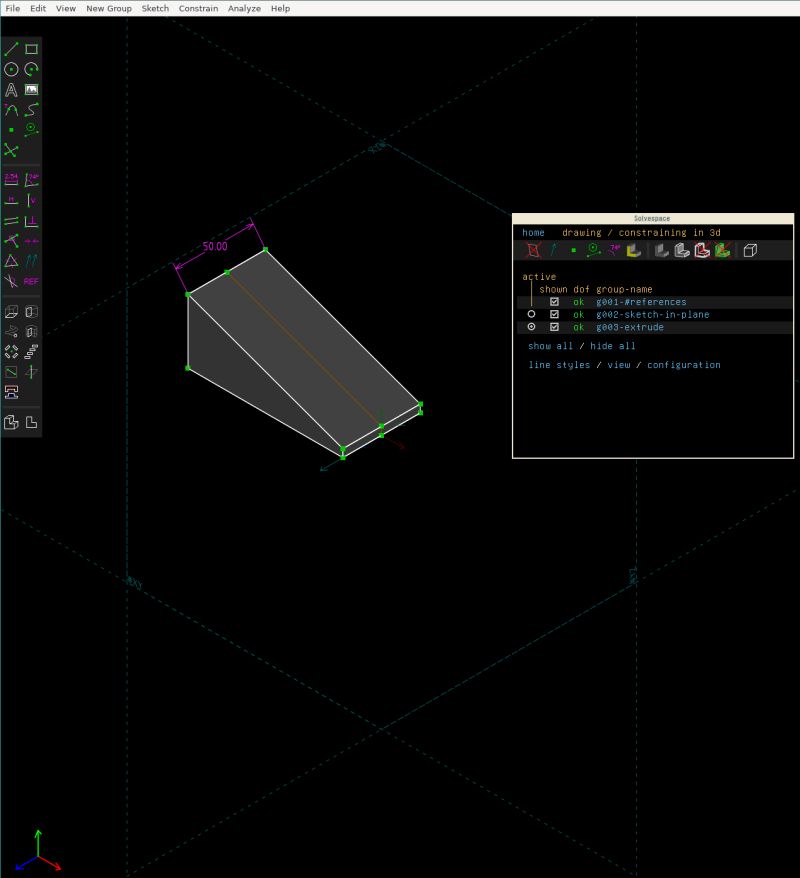Align View to Active Workplane
Viewport: 800px width, 878px height.
click(31, 422)
